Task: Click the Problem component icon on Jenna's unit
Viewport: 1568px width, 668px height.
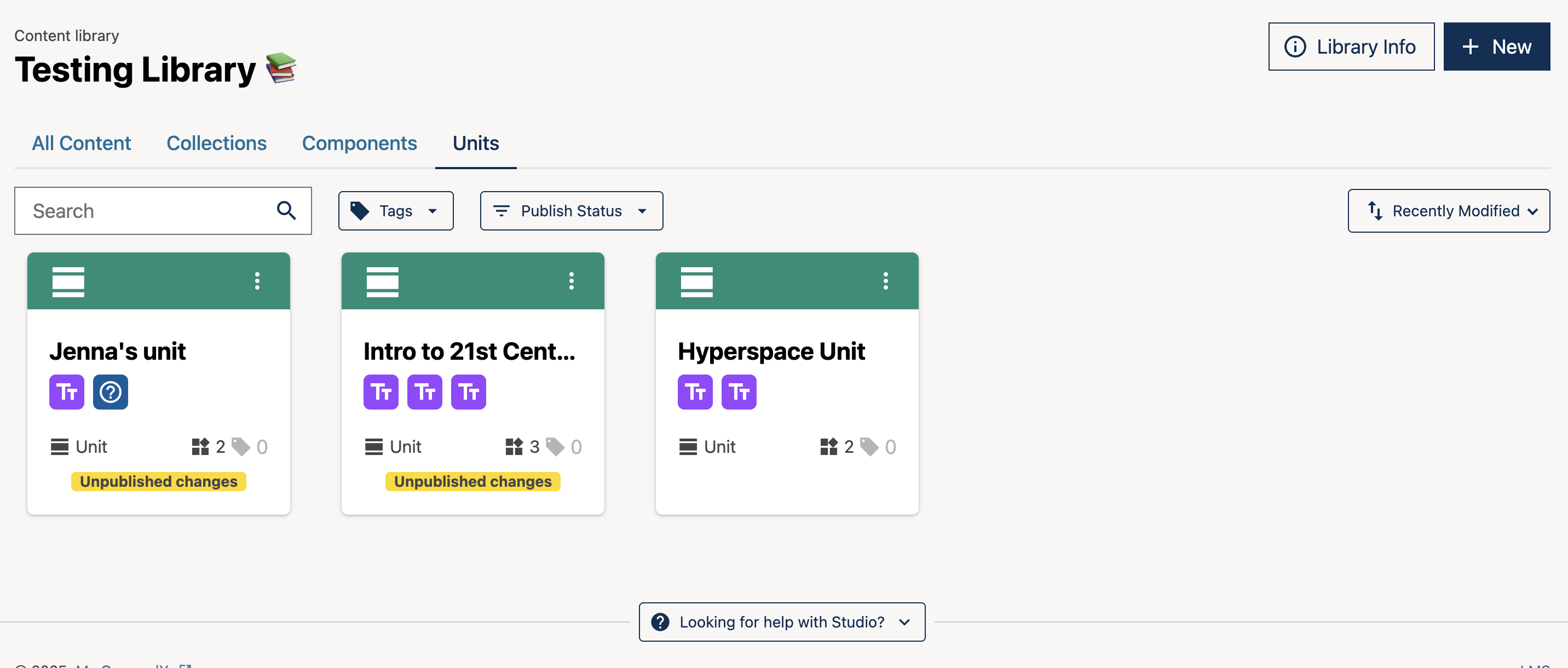Action: pyautogui.click(x=110, y=392)
